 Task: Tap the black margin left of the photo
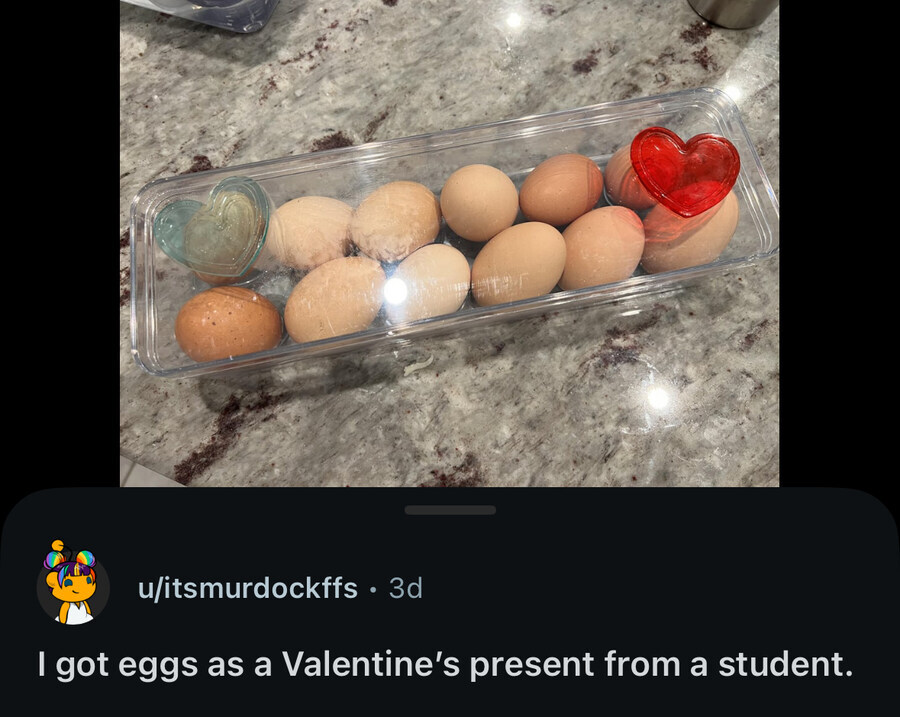point(60,240)
